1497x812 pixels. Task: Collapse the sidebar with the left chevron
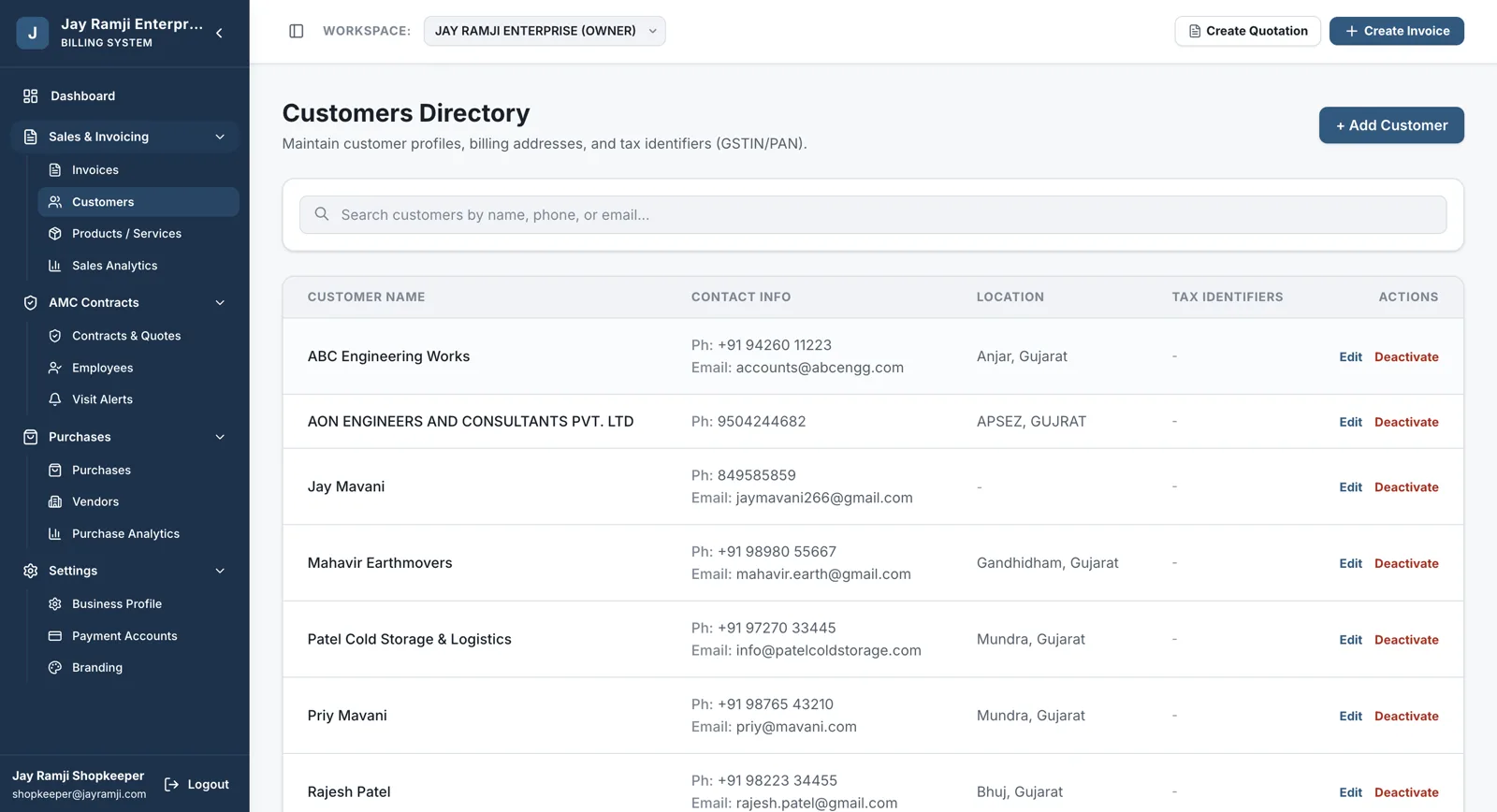click(219, 33)
